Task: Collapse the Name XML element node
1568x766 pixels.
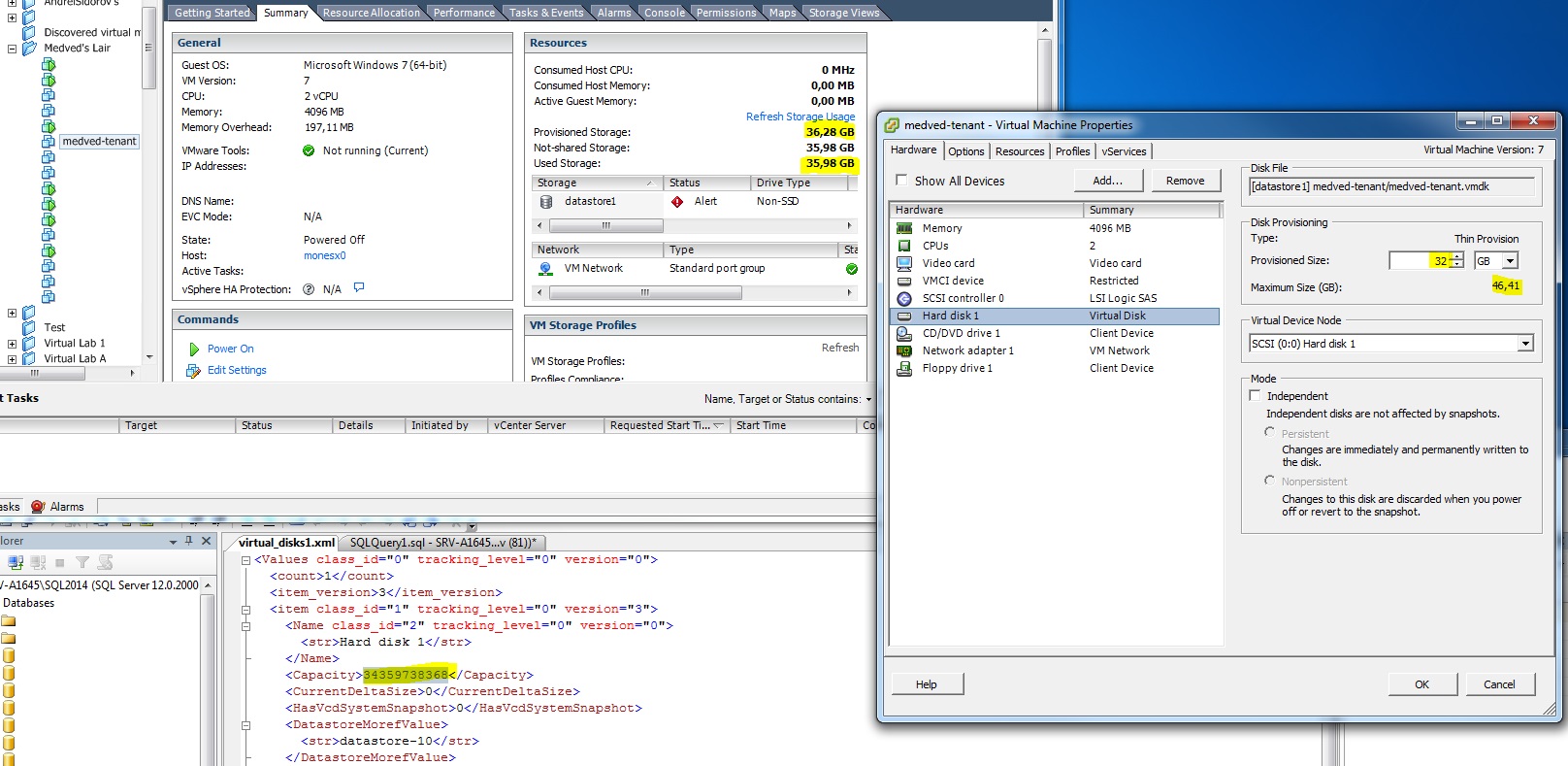Action: coord(245,626)
